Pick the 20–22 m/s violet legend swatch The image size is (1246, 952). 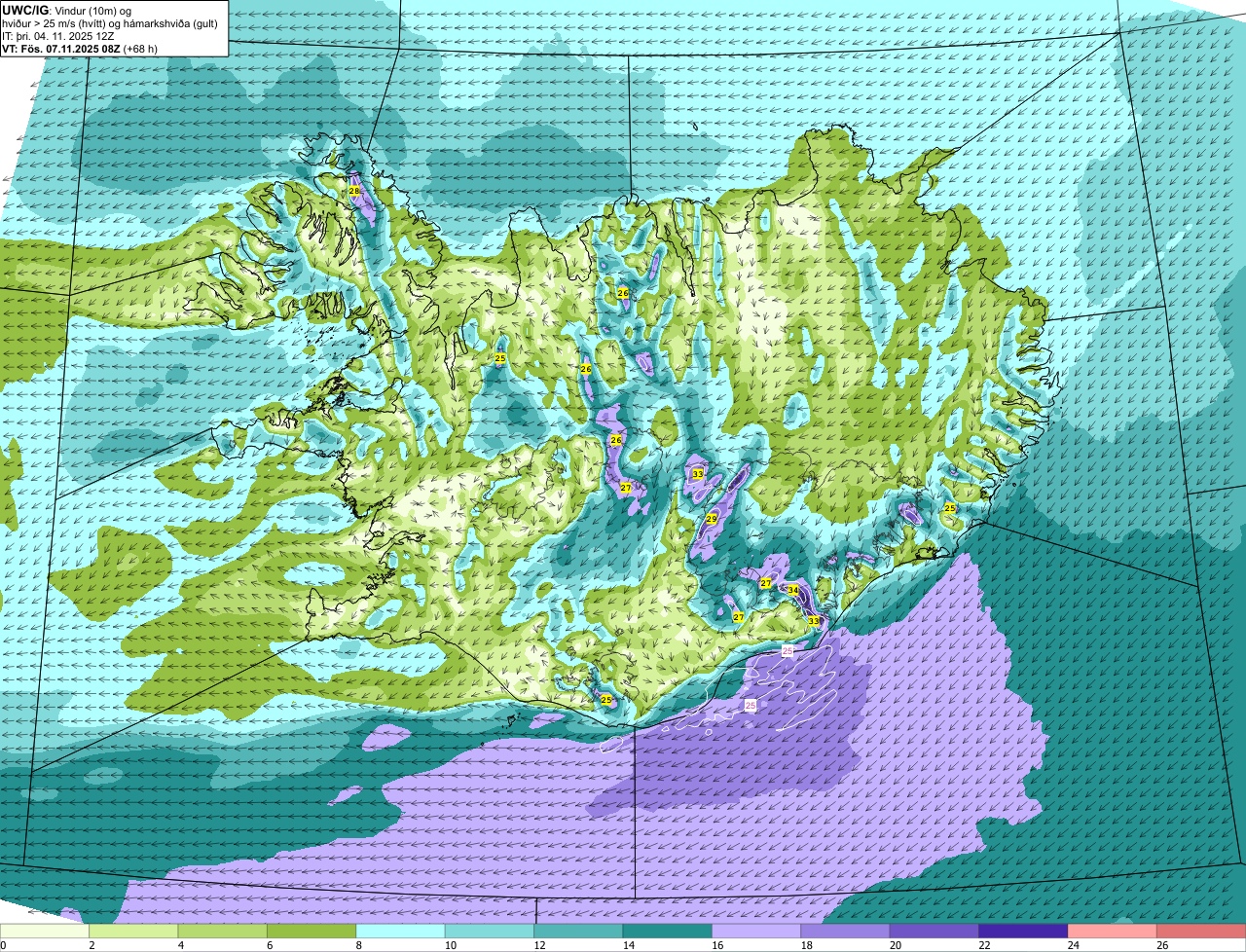tap(934, 931)
